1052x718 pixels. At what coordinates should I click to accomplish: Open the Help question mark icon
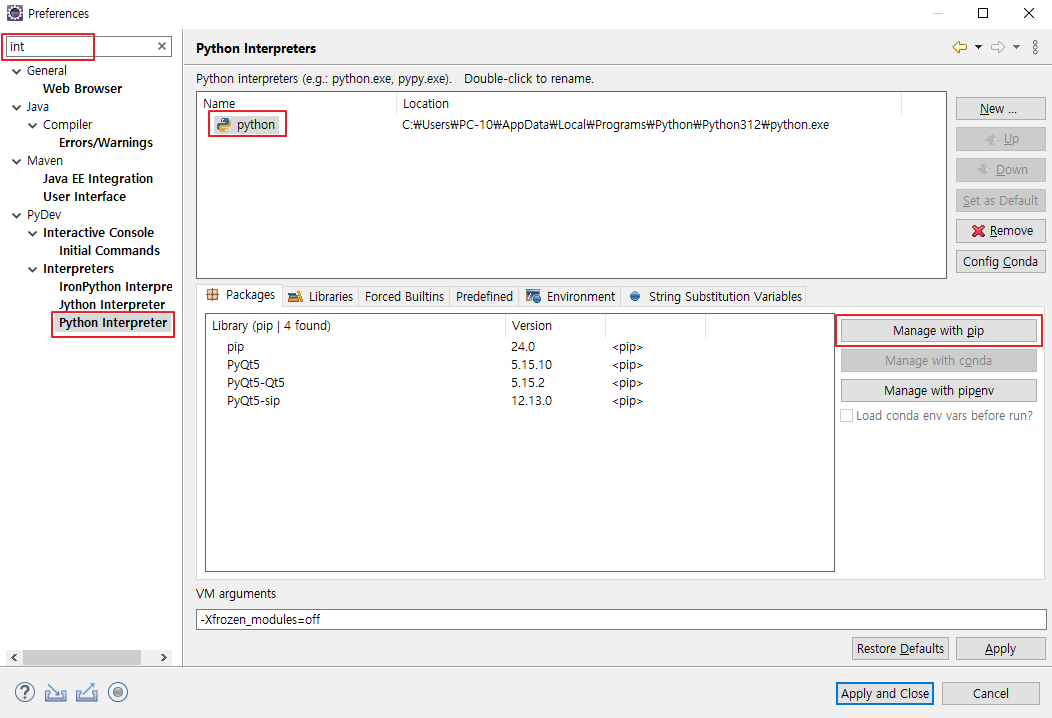point(25,693)
